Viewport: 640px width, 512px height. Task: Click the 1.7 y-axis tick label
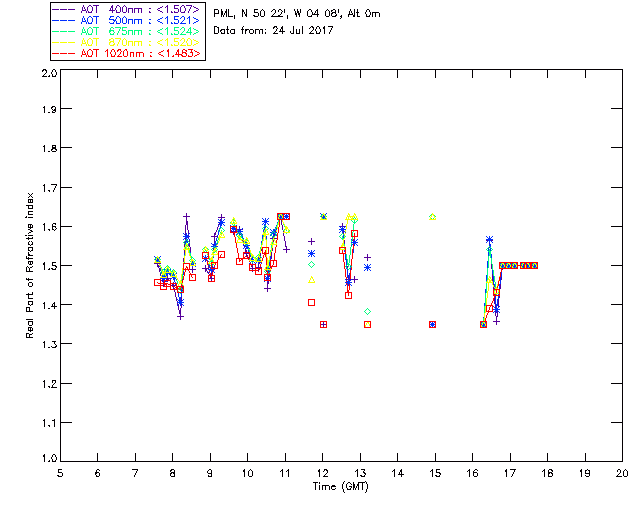[49, 187]
